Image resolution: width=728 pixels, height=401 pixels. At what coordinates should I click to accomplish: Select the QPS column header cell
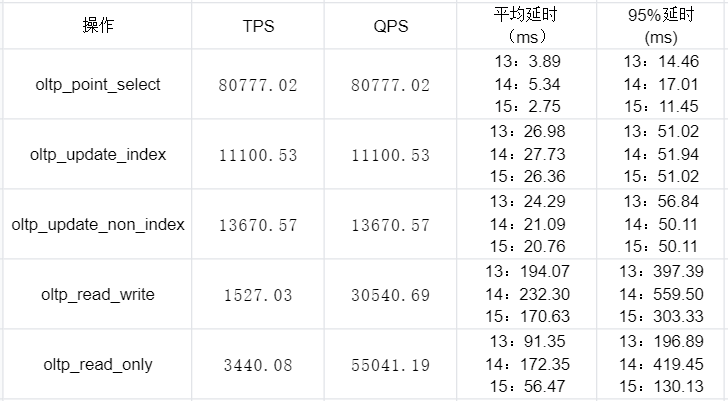pyautogui.click(x=390, y=26)
